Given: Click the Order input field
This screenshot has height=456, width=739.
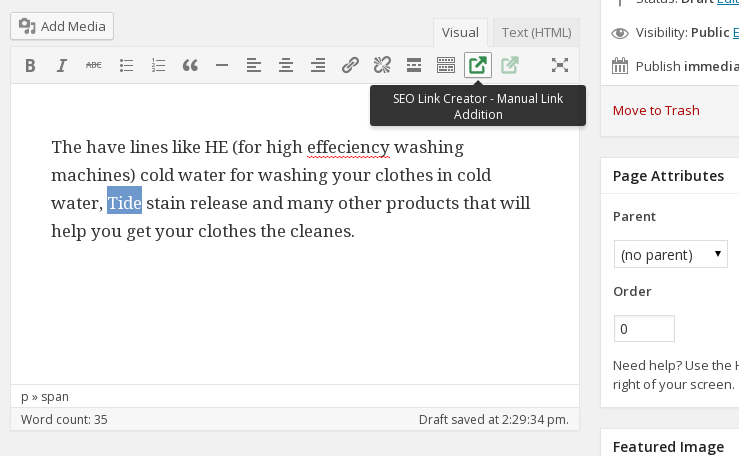Looking at the screenshot, I should (x=644, y=329).
